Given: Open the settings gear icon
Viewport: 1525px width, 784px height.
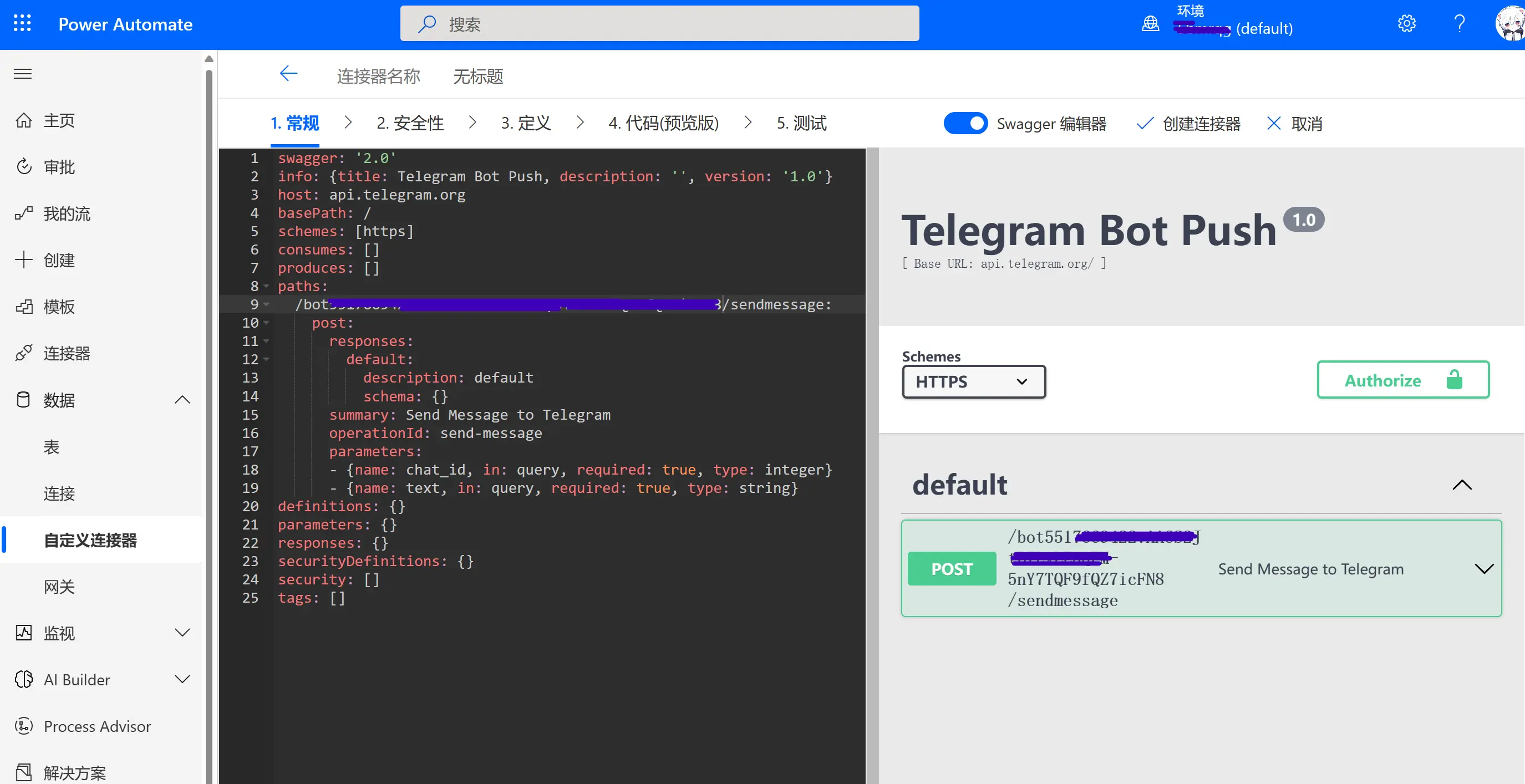Looking at the screenshot, I should pyautogui.click(x=1406, y=24).
